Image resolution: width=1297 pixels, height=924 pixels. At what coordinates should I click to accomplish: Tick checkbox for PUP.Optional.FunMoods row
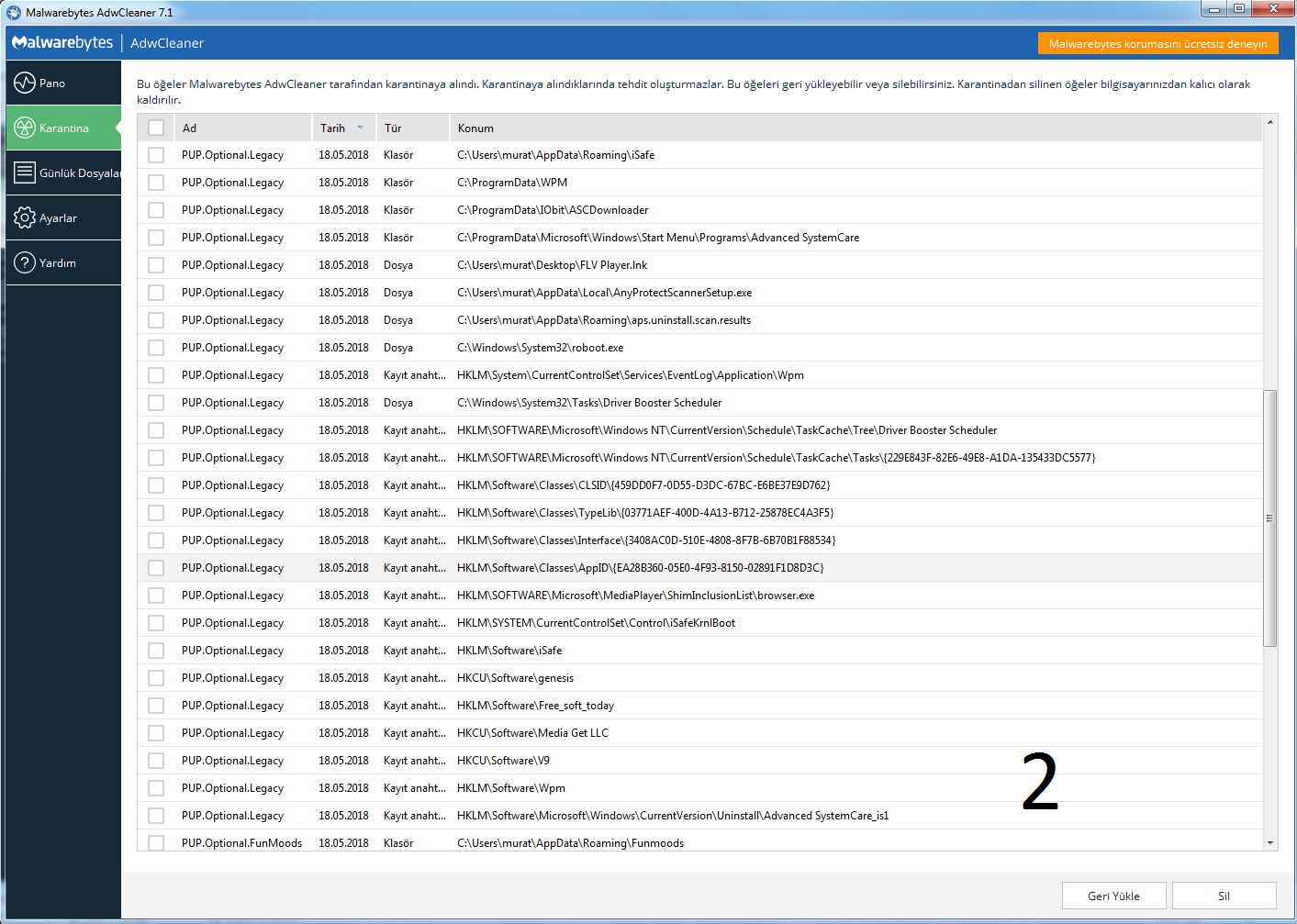(x=156, y=843)
